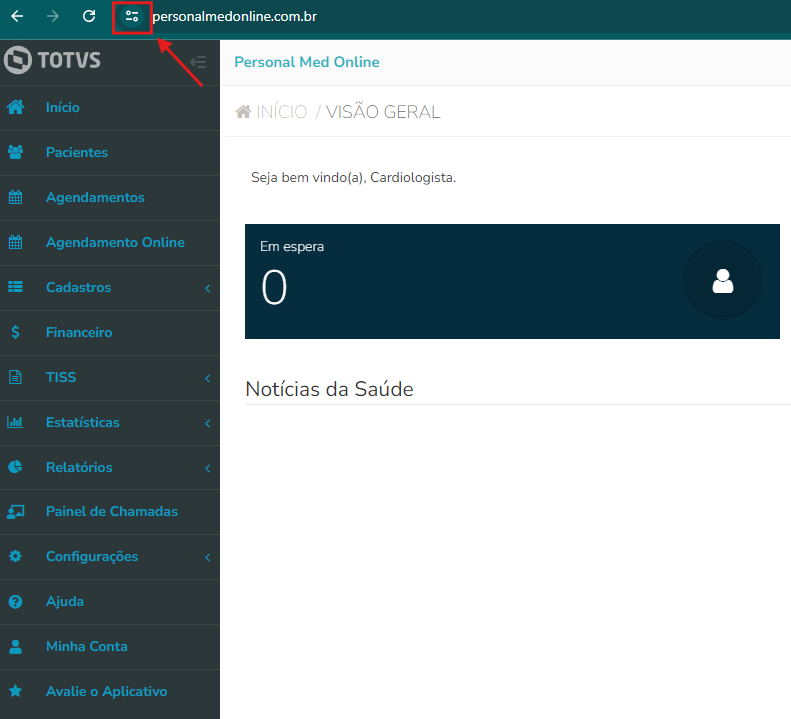The width and height of the screenshot is (791, 719).
Task: Click the user icon in Em espera card
Action: [x=722, y=281]
